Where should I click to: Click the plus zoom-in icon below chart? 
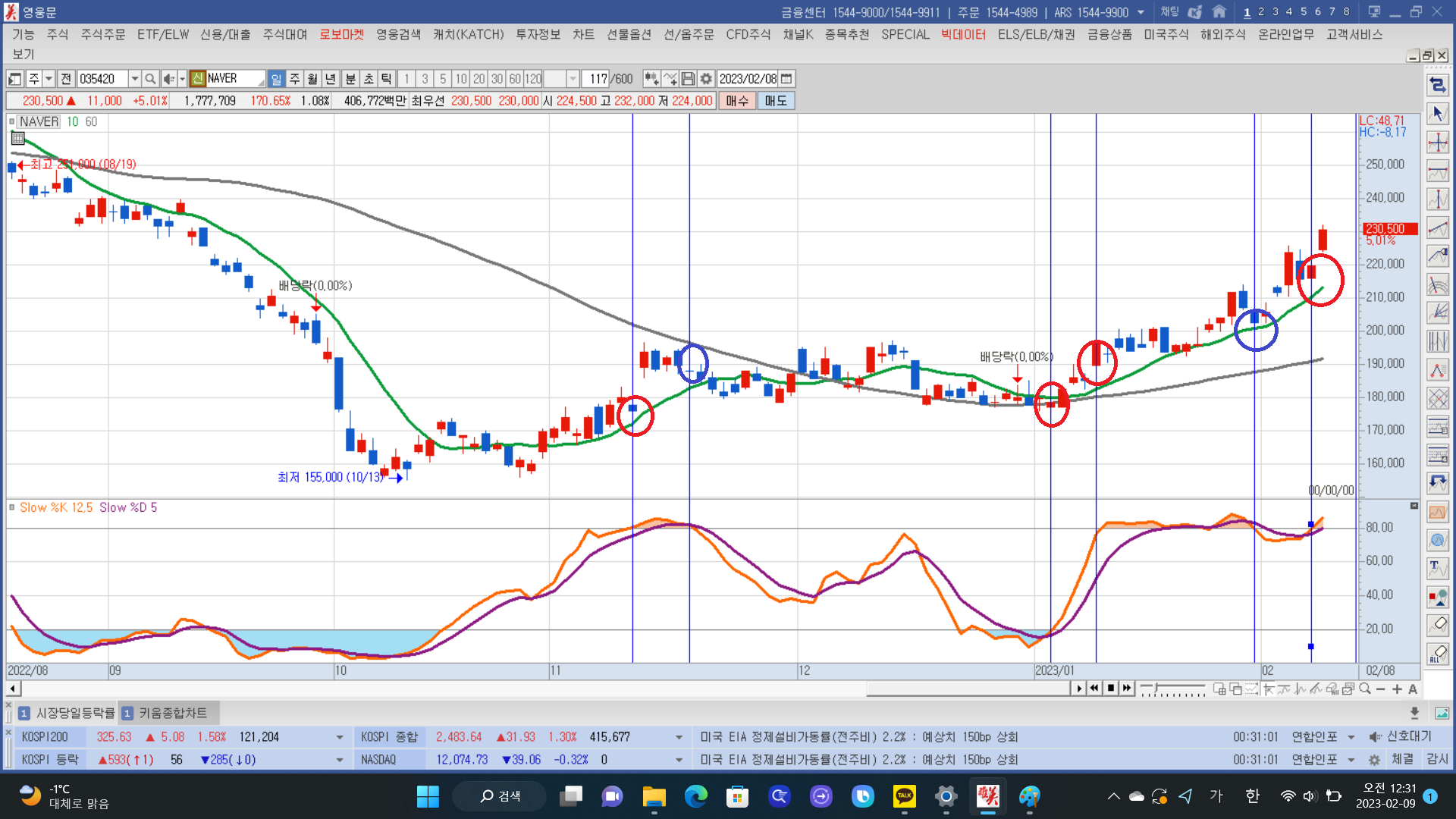(1397, 689)
